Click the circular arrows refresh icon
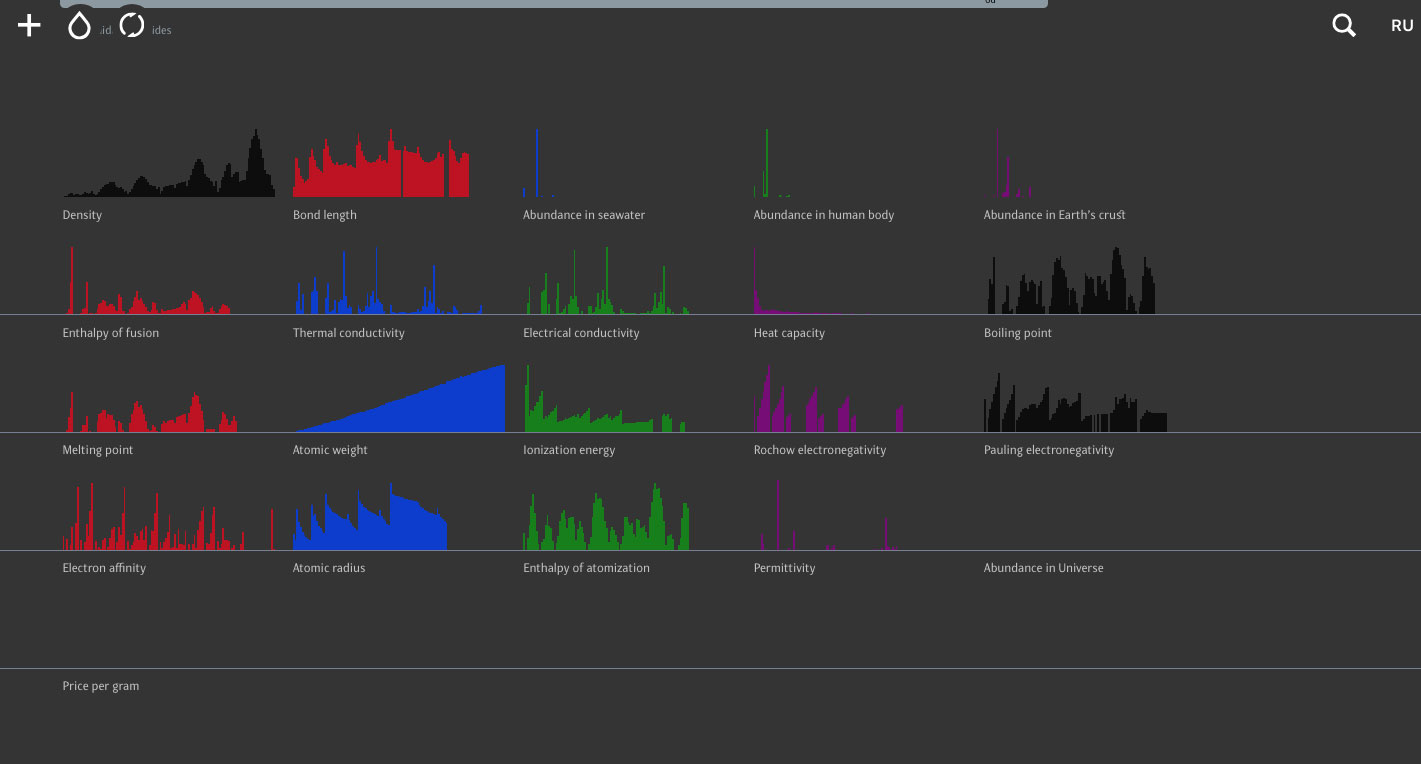 point(132,25)
